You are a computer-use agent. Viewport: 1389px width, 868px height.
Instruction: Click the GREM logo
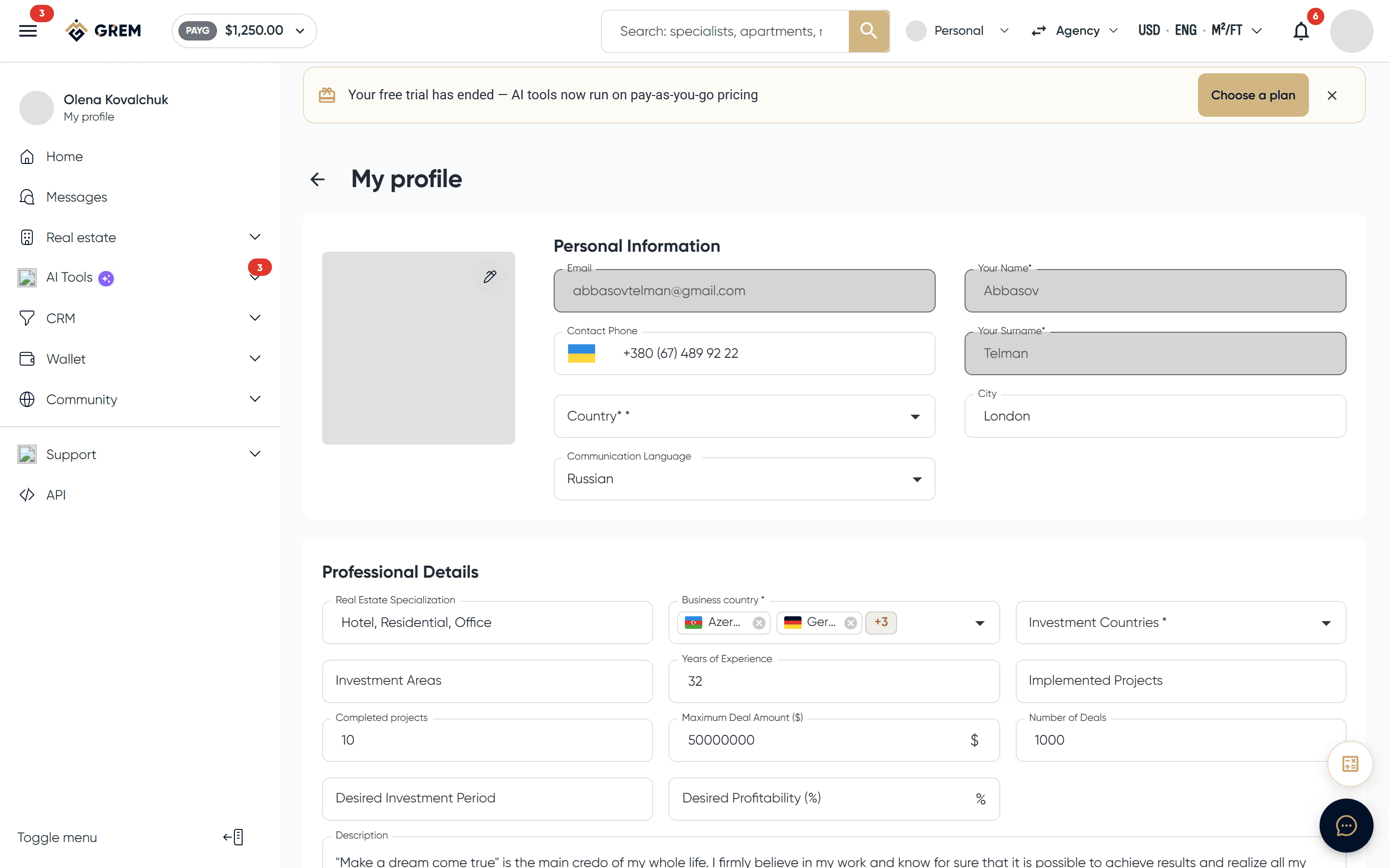(x=103, y=30)
